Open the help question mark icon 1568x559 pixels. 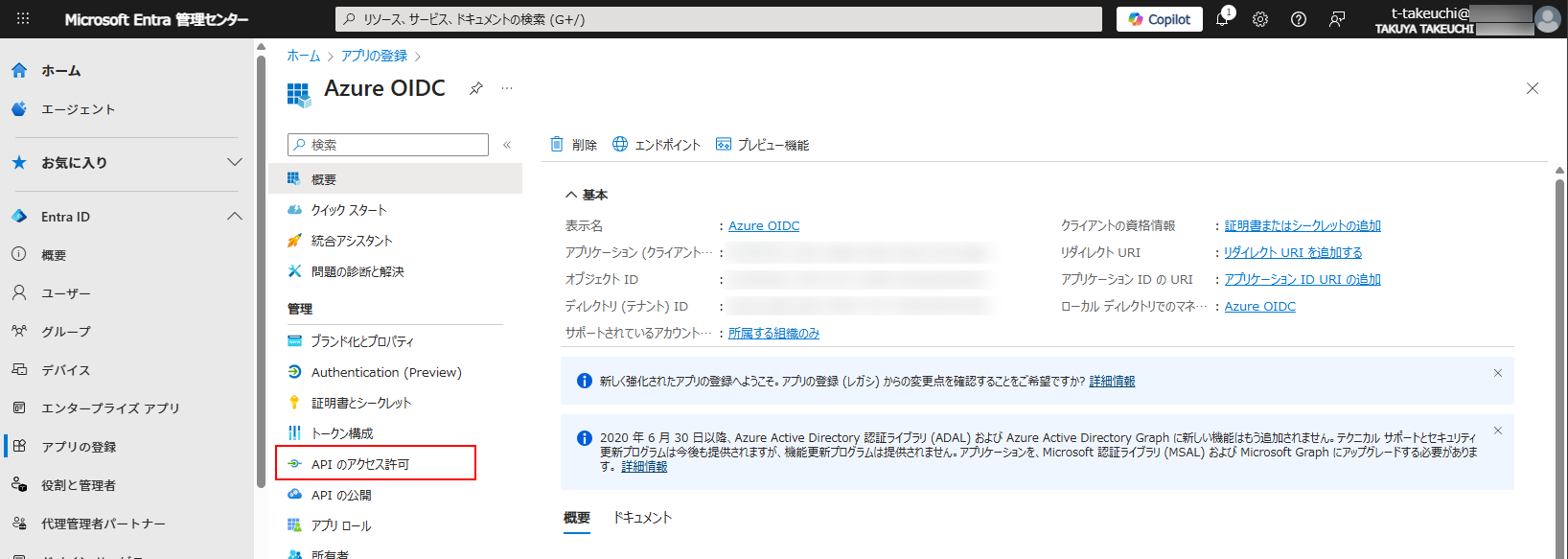[1299, 19]
